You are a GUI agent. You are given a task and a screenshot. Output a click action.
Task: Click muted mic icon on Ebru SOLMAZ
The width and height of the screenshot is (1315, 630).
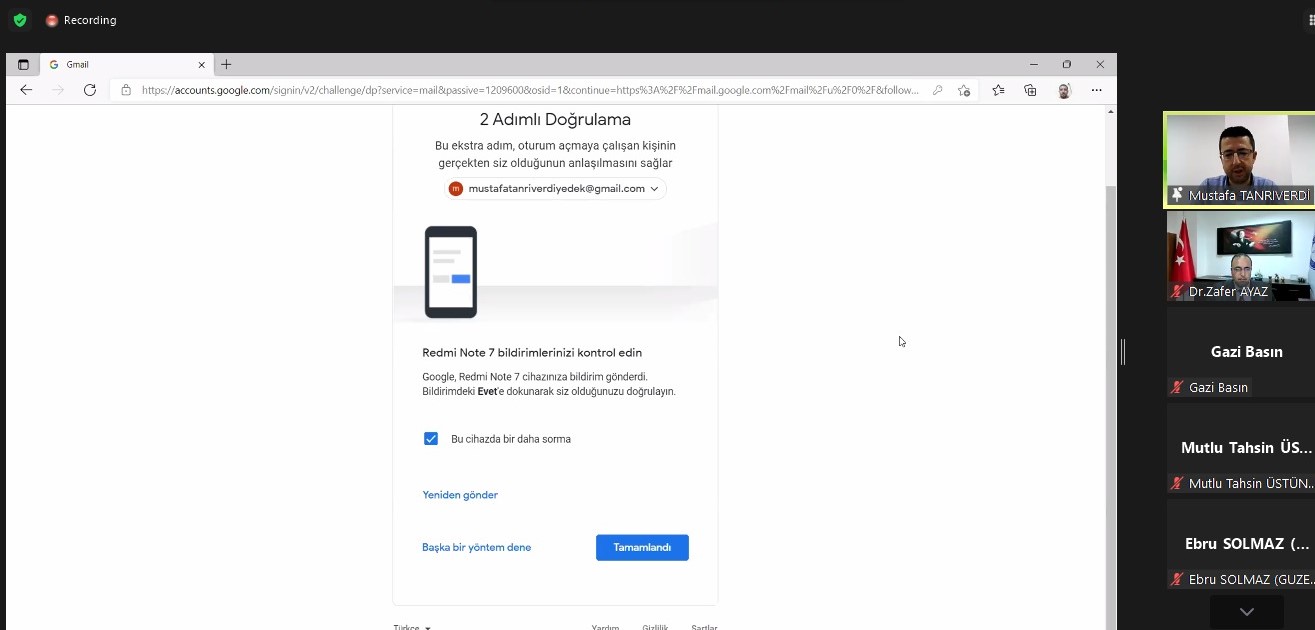pyautogui.click(x=1177, y=579)
